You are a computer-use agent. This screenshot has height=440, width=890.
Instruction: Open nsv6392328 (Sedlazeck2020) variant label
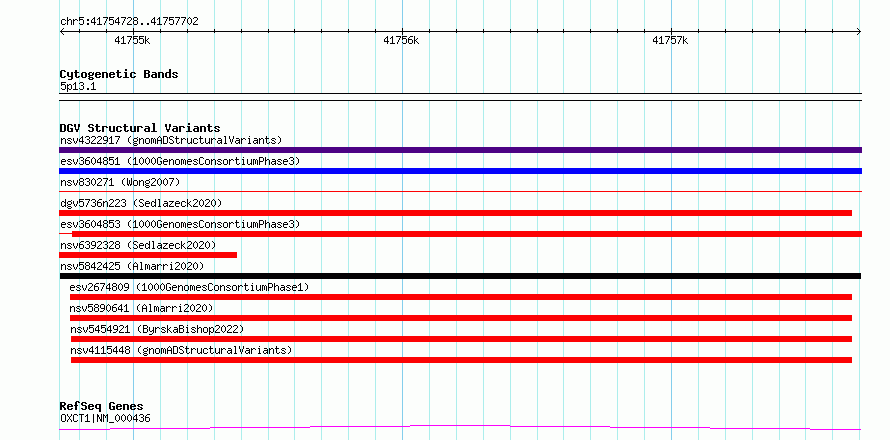[138, 245]
